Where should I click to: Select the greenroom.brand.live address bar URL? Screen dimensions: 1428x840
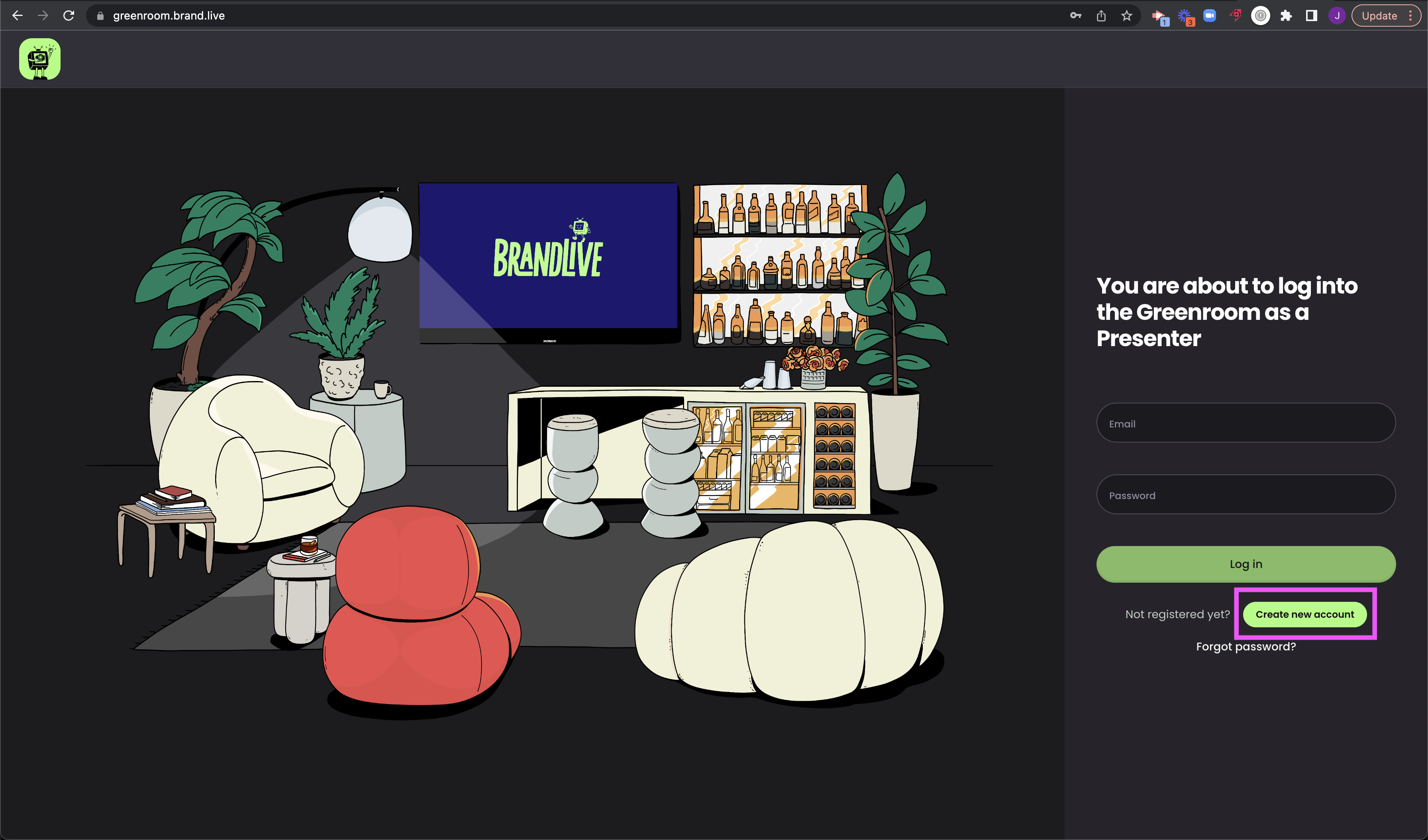point(169,16)
